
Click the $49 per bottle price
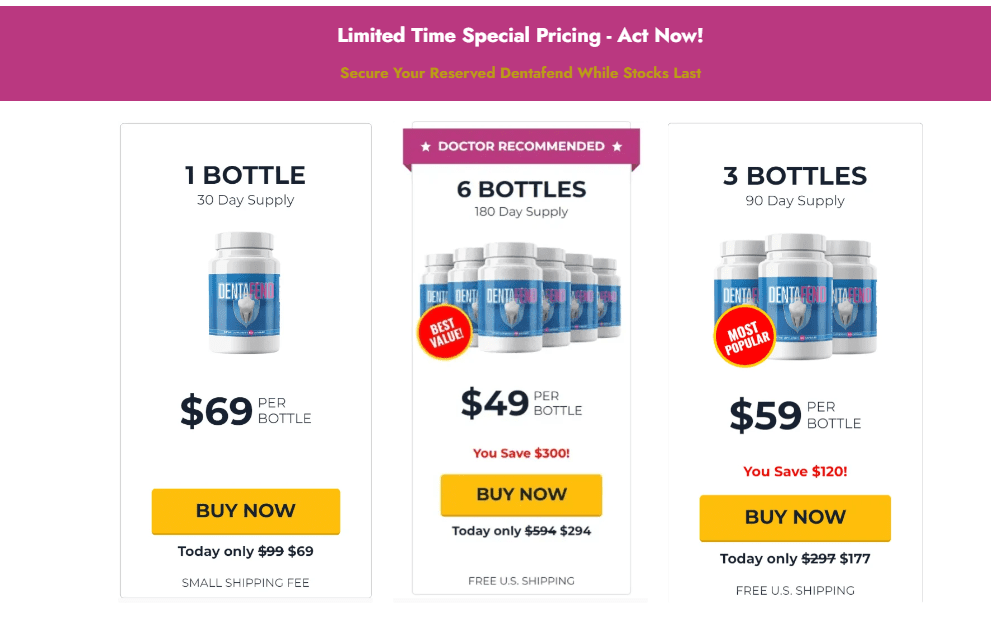521,403
